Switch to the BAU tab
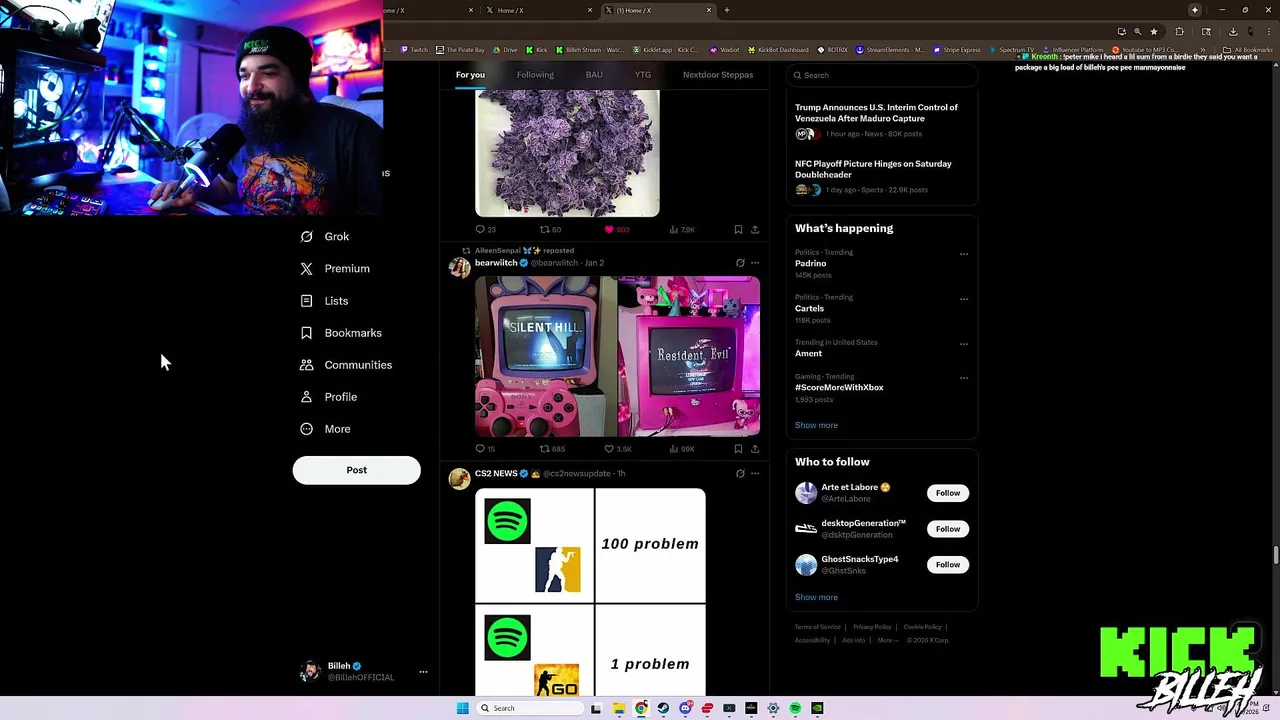The width and height of the screenshot is (1280, 720). pyautogui.click(x=594, y=75)
